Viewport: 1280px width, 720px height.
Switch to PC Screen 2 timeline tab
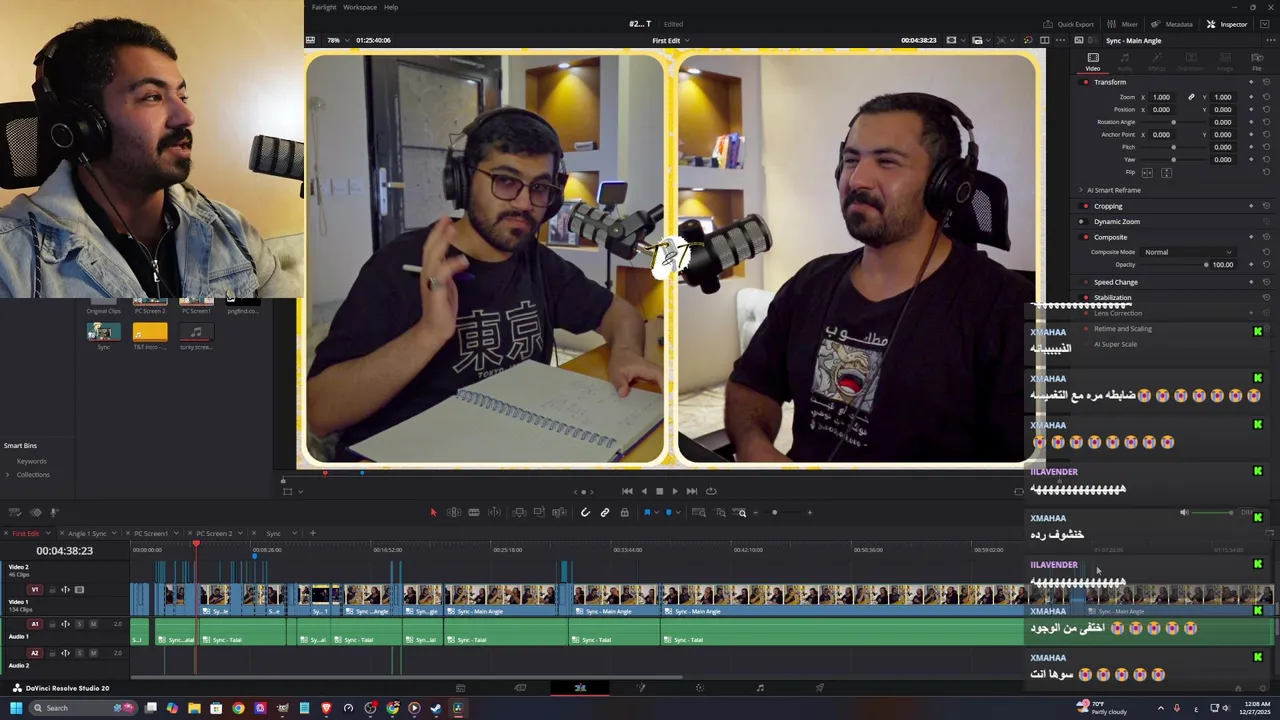pos(214,533)
